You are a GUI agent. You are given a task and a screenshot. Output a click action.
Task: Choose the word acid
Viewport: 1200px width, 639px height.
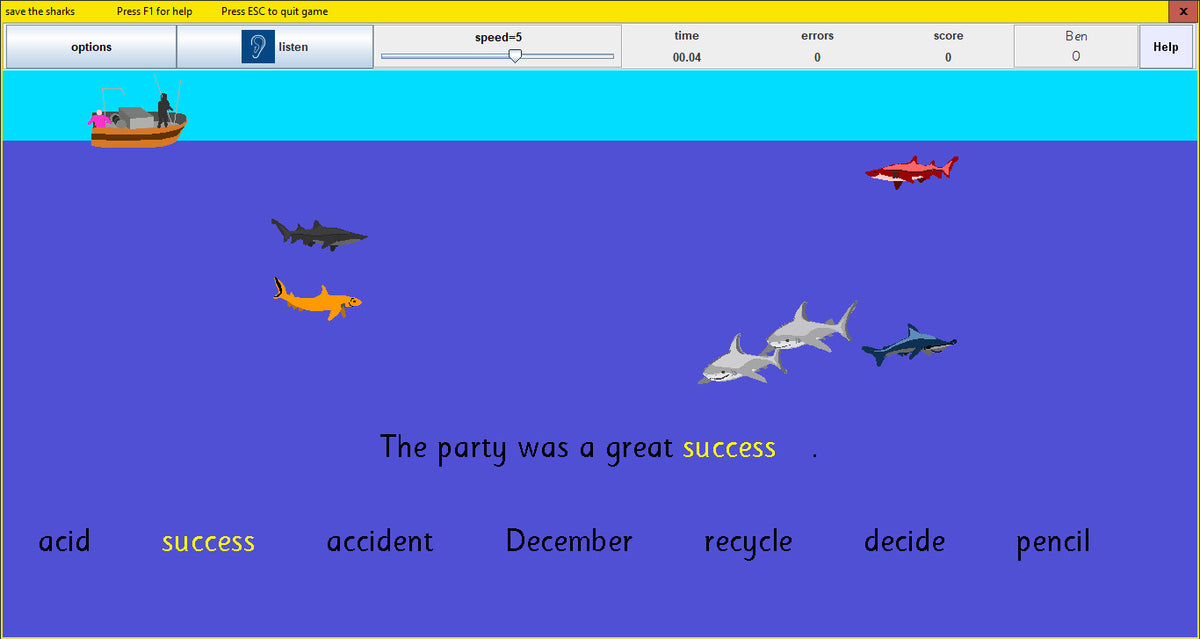tap(64, 541)
